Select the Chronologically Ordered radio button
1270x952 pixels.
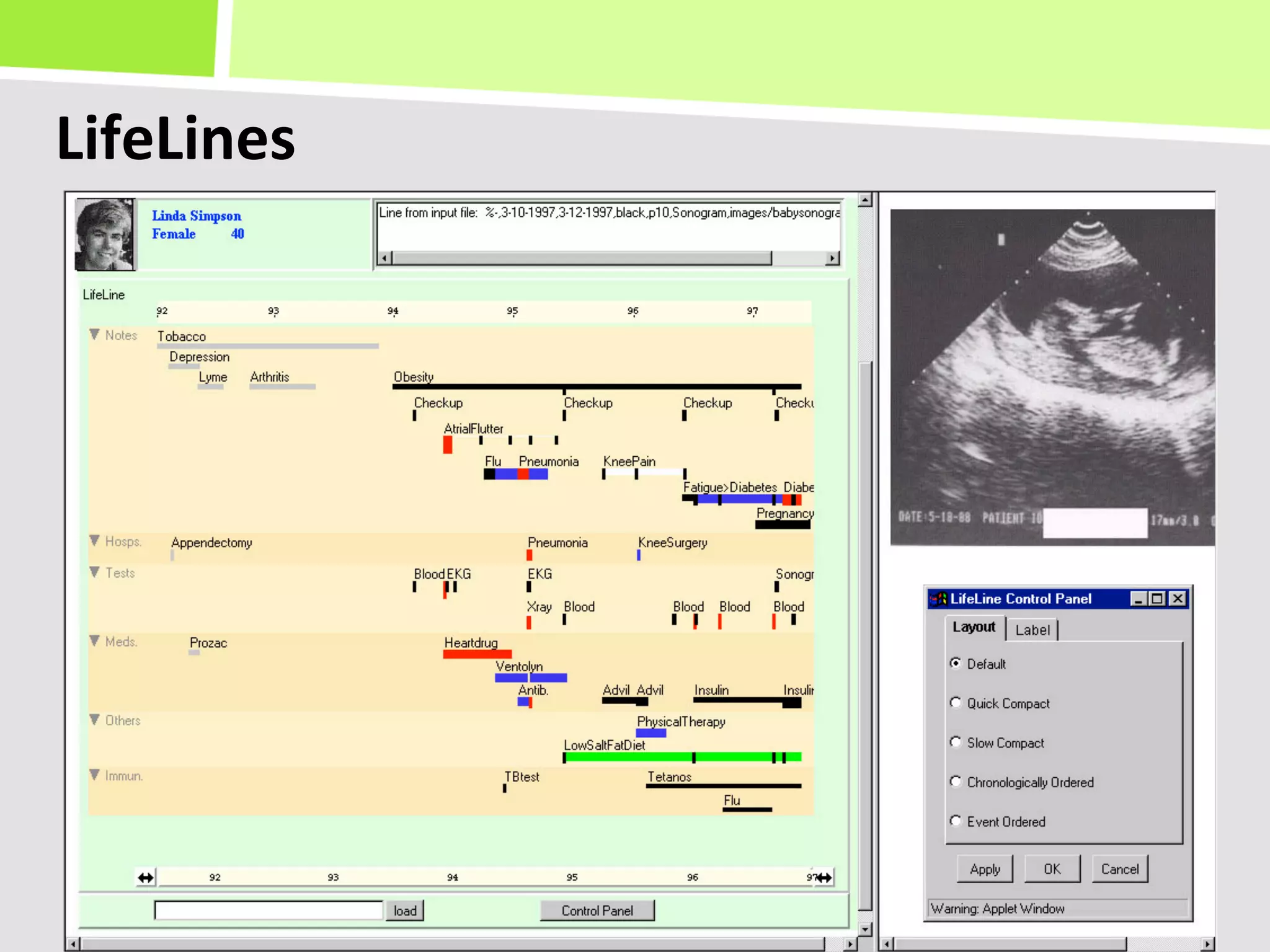(x=956, y=782)
